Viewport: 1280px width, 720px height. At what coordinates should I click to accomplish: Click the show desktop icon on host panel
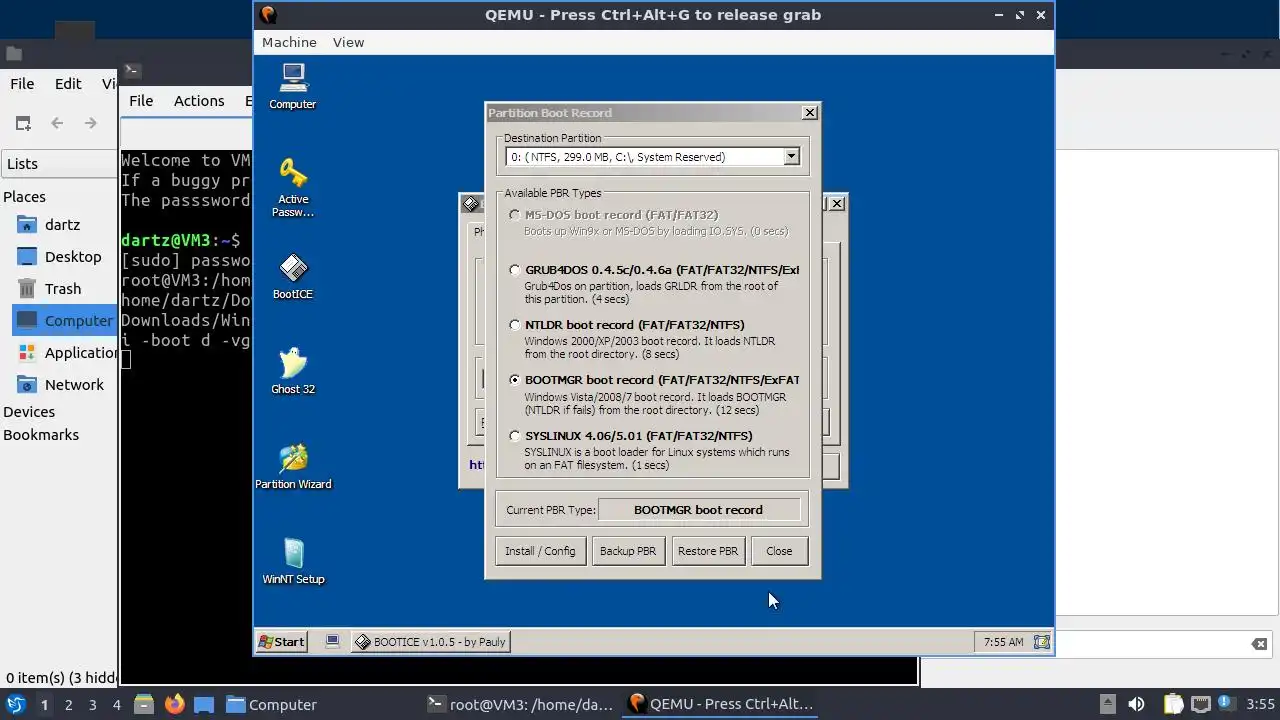pyautogui.click(x=204, y=704)
